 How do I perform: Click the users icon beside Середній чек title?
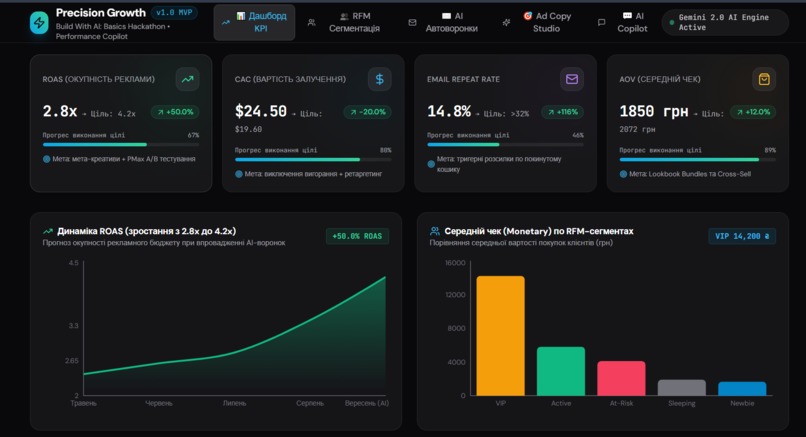coord(435,231)
